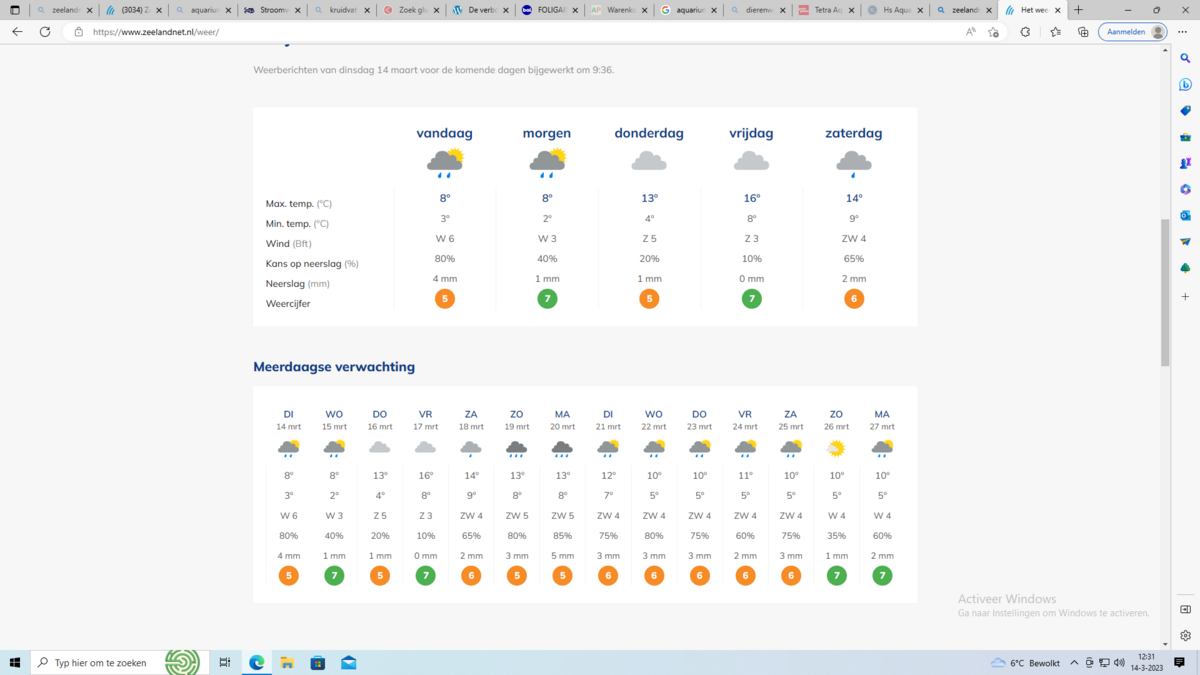Add a sidebar app with plus icon
Image resolution: width=1200 pixels, height=675 pixels.
point(1185,297)
